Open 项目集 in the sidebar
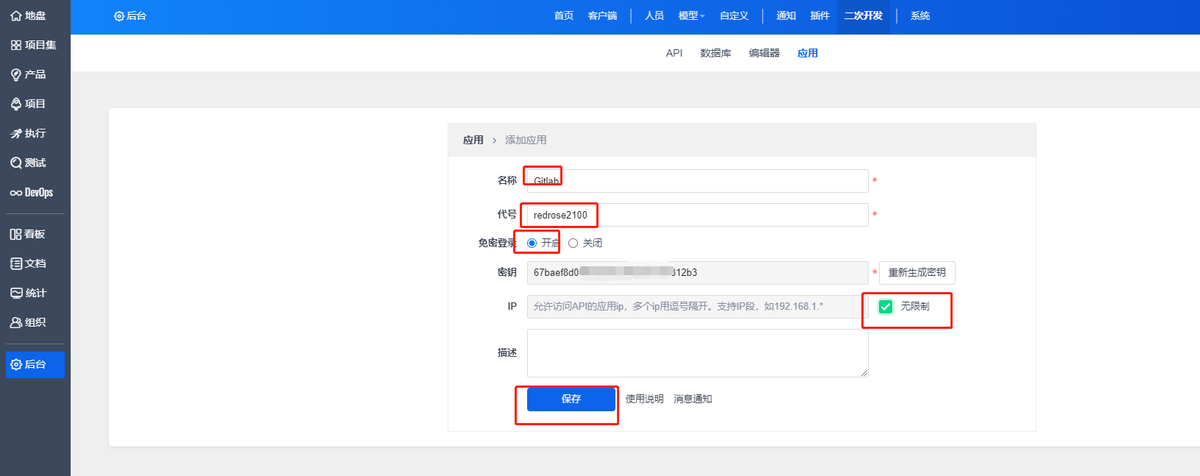The image size is (1200, 476). pyautogui.click(x=35, y=45)
